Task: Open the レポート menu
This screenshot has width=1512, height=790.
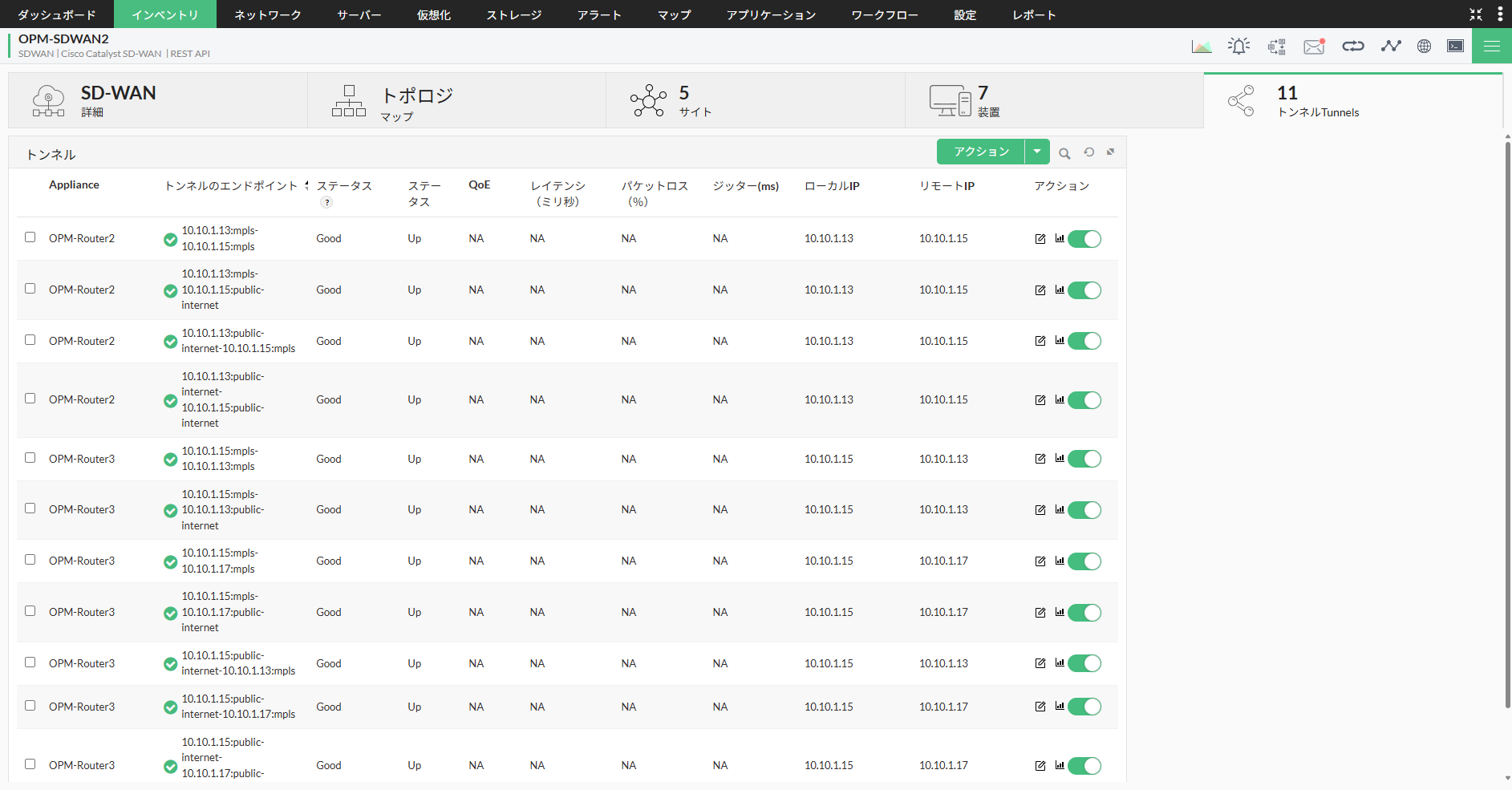Action: (1034, 14)
